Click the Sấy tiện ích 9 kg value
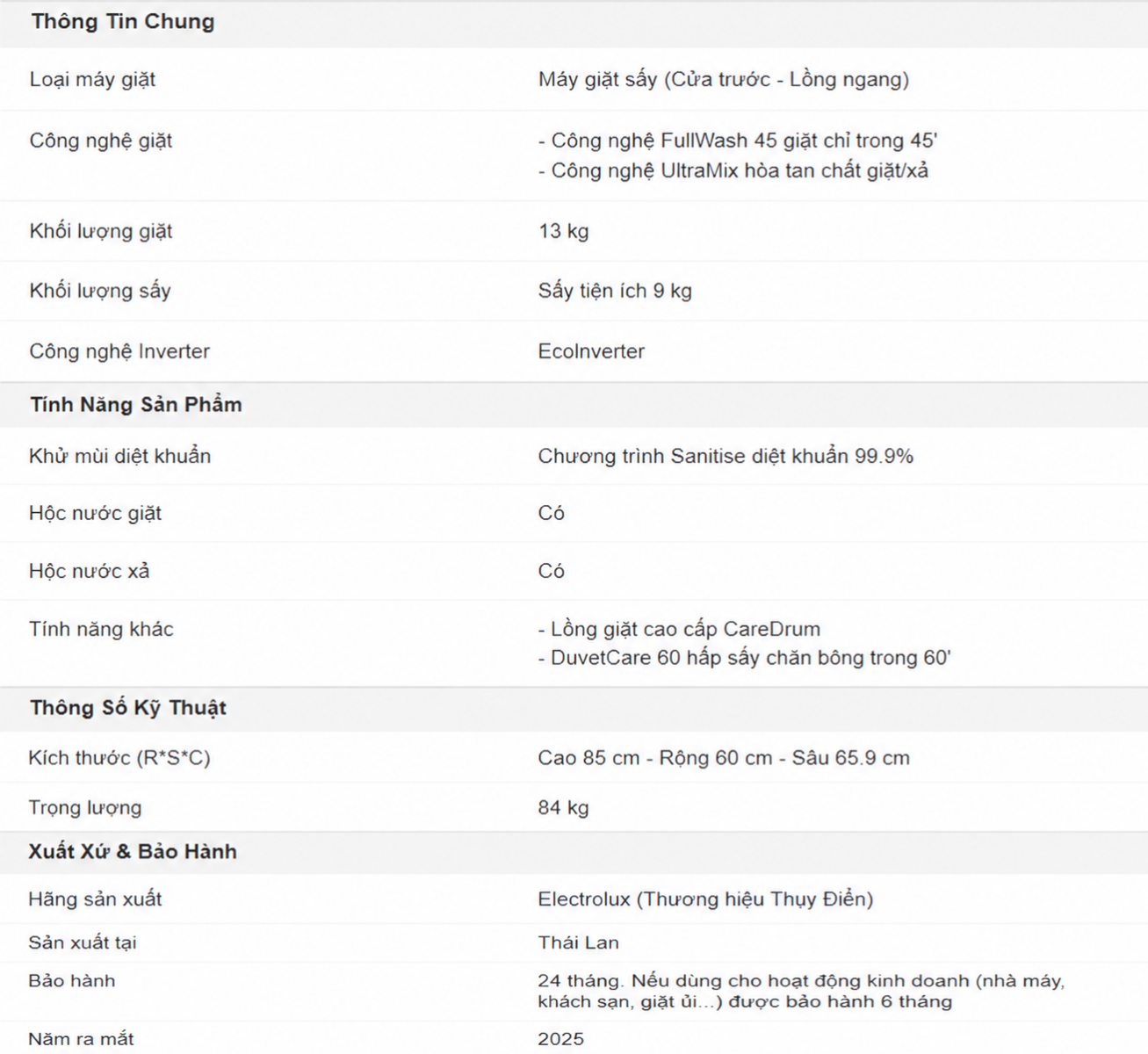The height and width of the screenshot is (1054, 1148). click(x=615, y=291)
